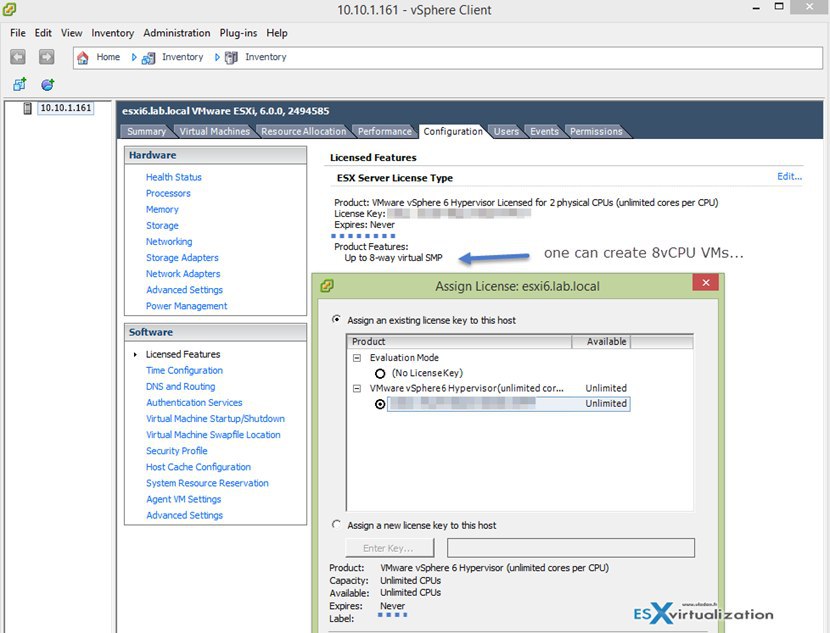Open the Authentication Services link
The width and height of the screenshot is (830, 633).
click(194, 403)
